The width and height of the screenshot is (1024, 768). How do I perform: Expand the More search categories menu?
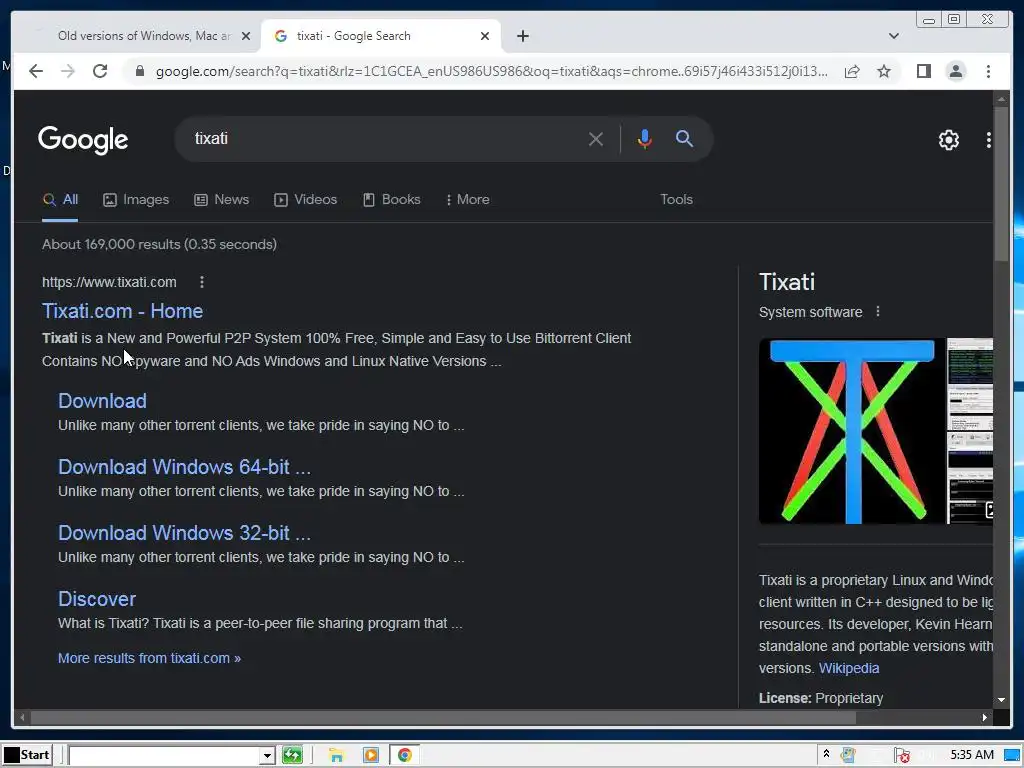pos(468,200)
